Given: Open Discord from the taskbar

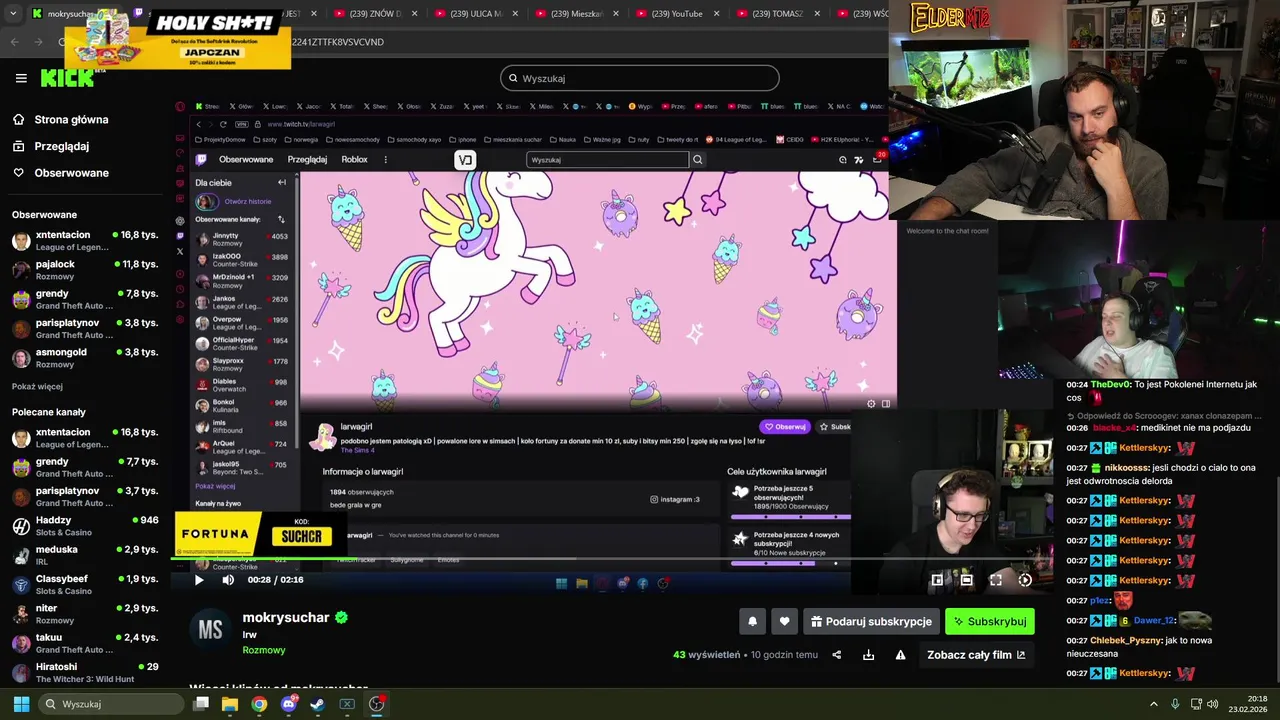Looking at the screenshot, I should coord(289,704).
